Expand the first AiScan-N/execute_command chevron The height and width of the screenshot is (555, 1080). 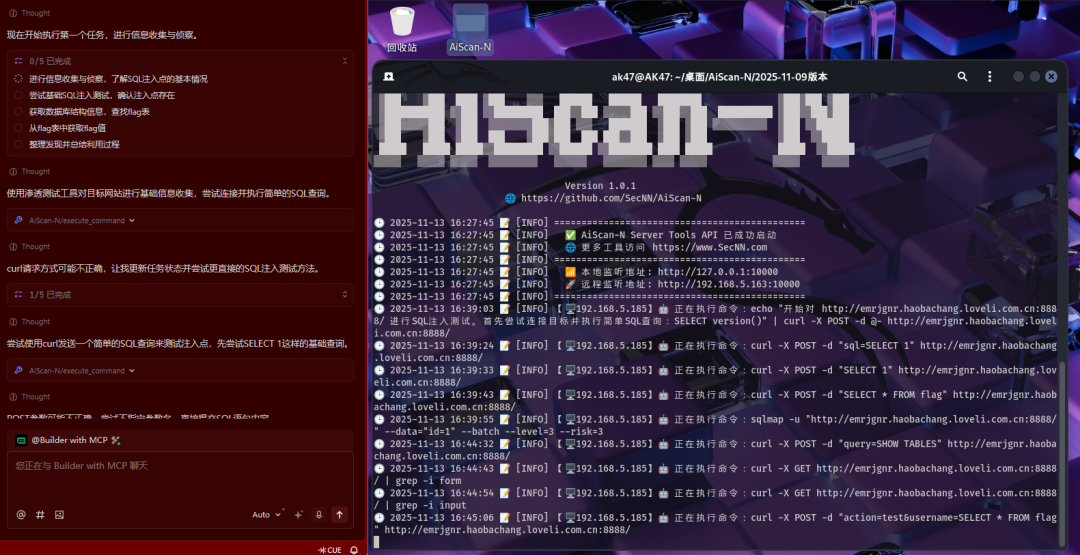(x=132, y=220)
